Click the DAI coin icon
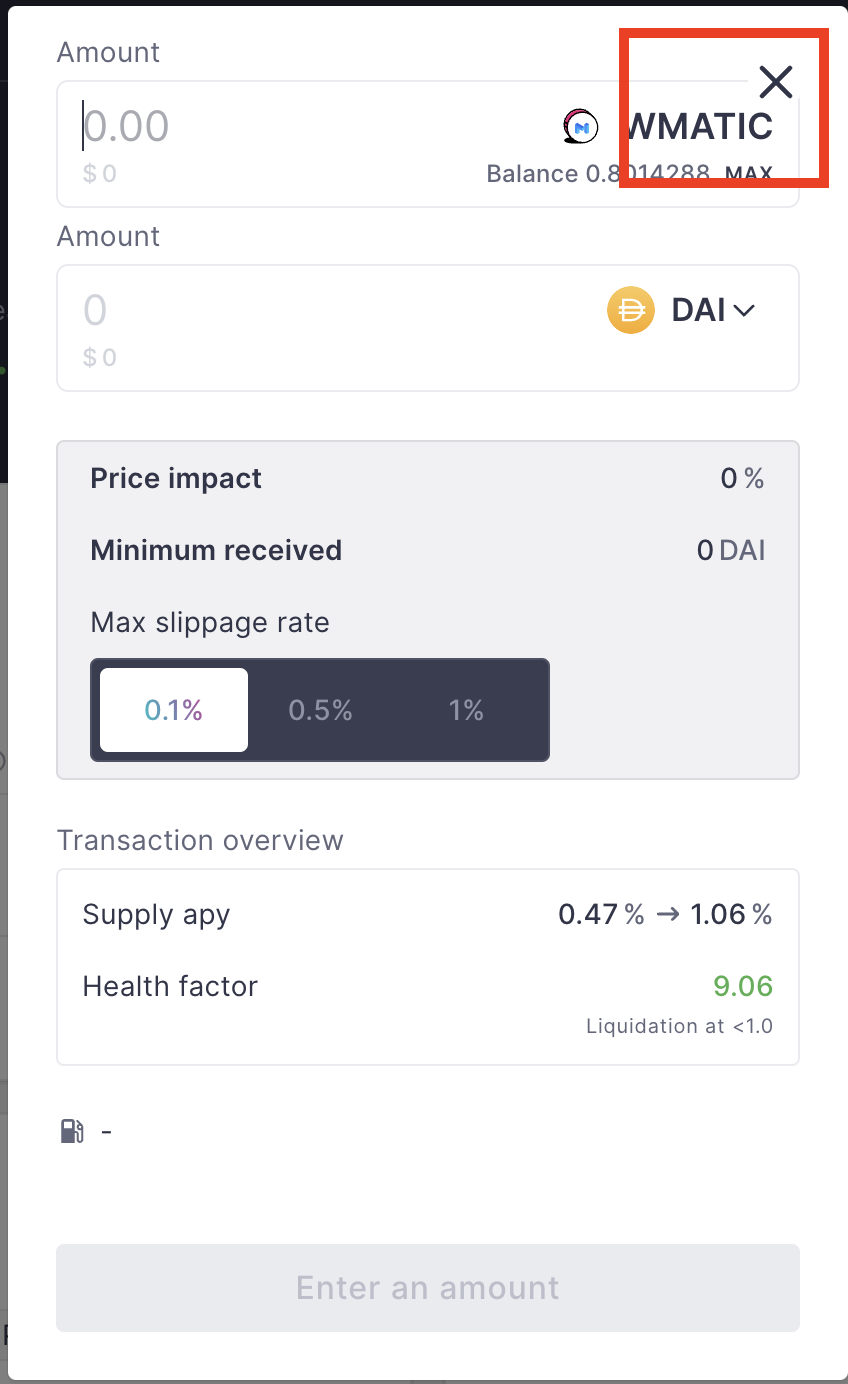Screen dimensions: 848x1384 tap(630, 310)
